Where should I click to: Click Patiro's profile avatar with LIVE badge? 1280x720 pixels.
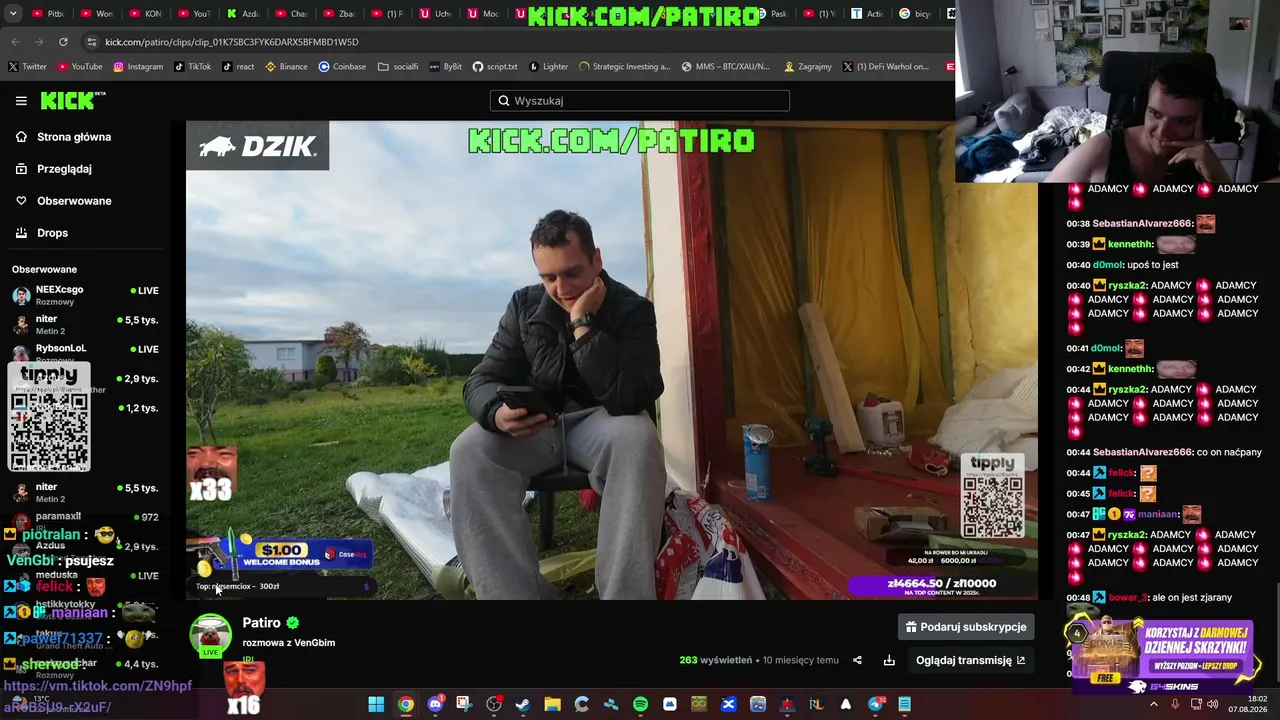coord(210,636)
